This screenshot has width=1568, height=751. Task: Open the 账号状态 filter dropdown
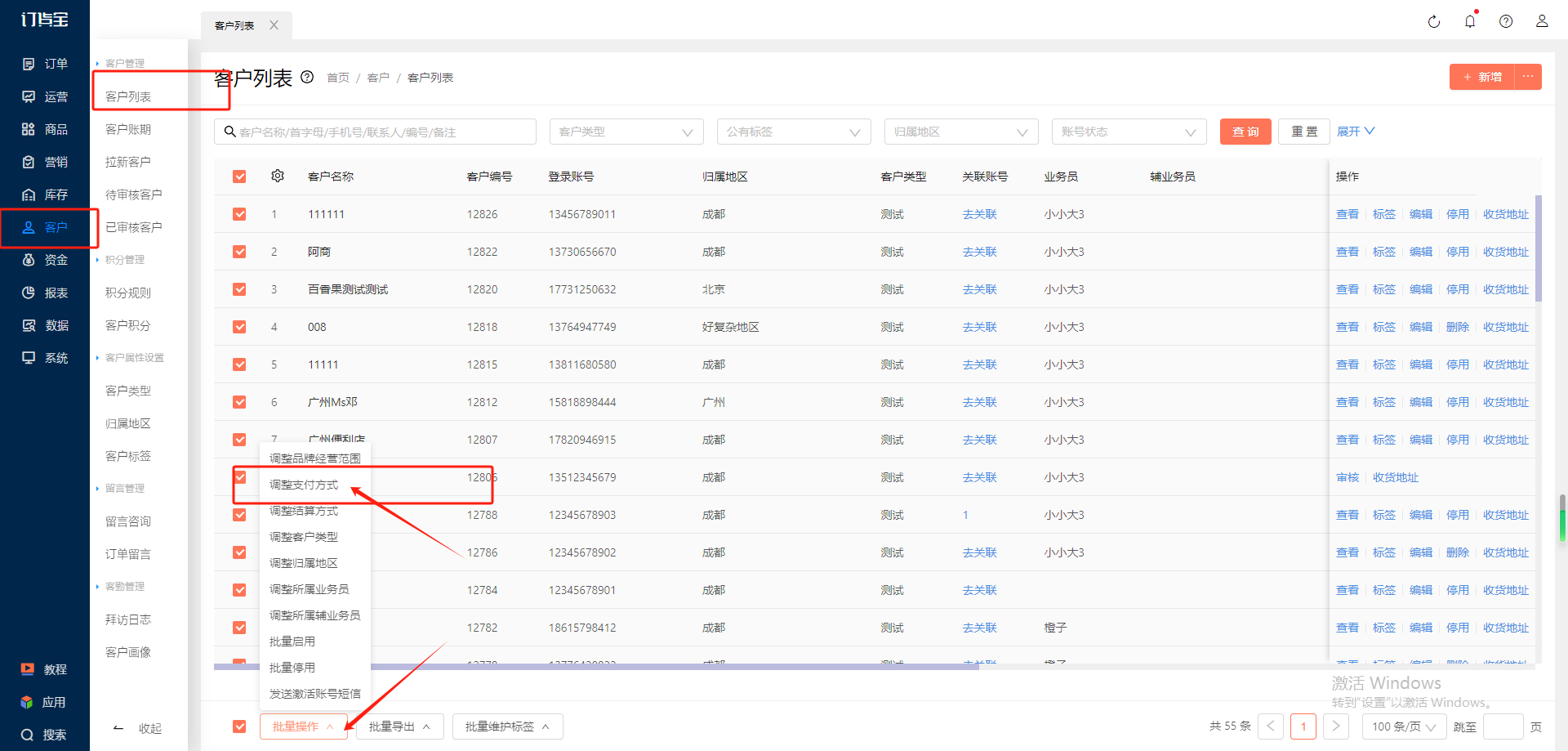(x=1129, y=132)
